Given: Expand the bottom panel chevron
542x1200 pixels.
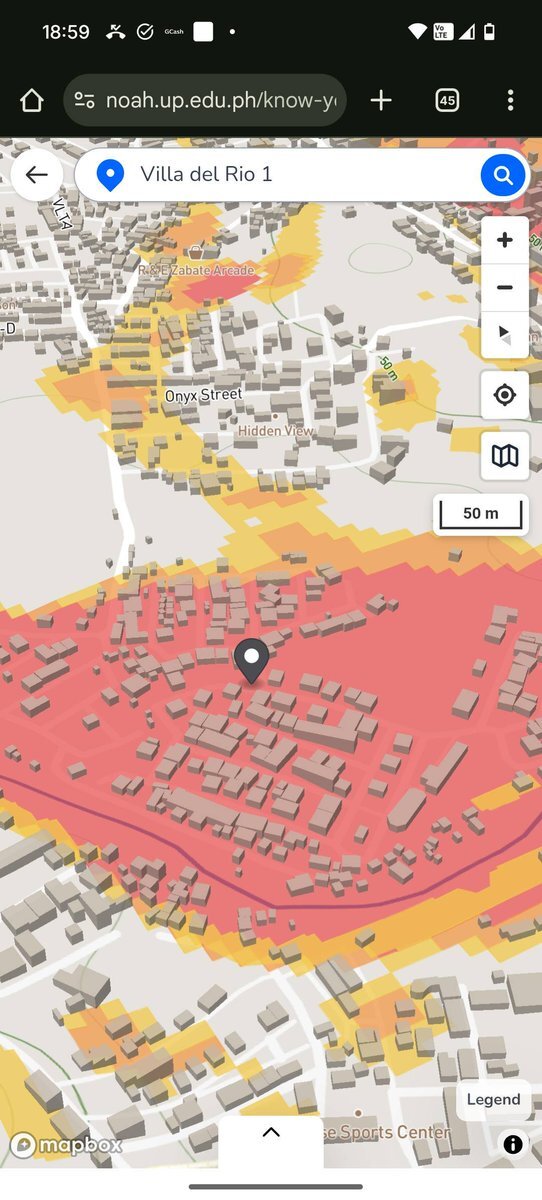Looking at the screenshot, I should tap(271, 1133).
